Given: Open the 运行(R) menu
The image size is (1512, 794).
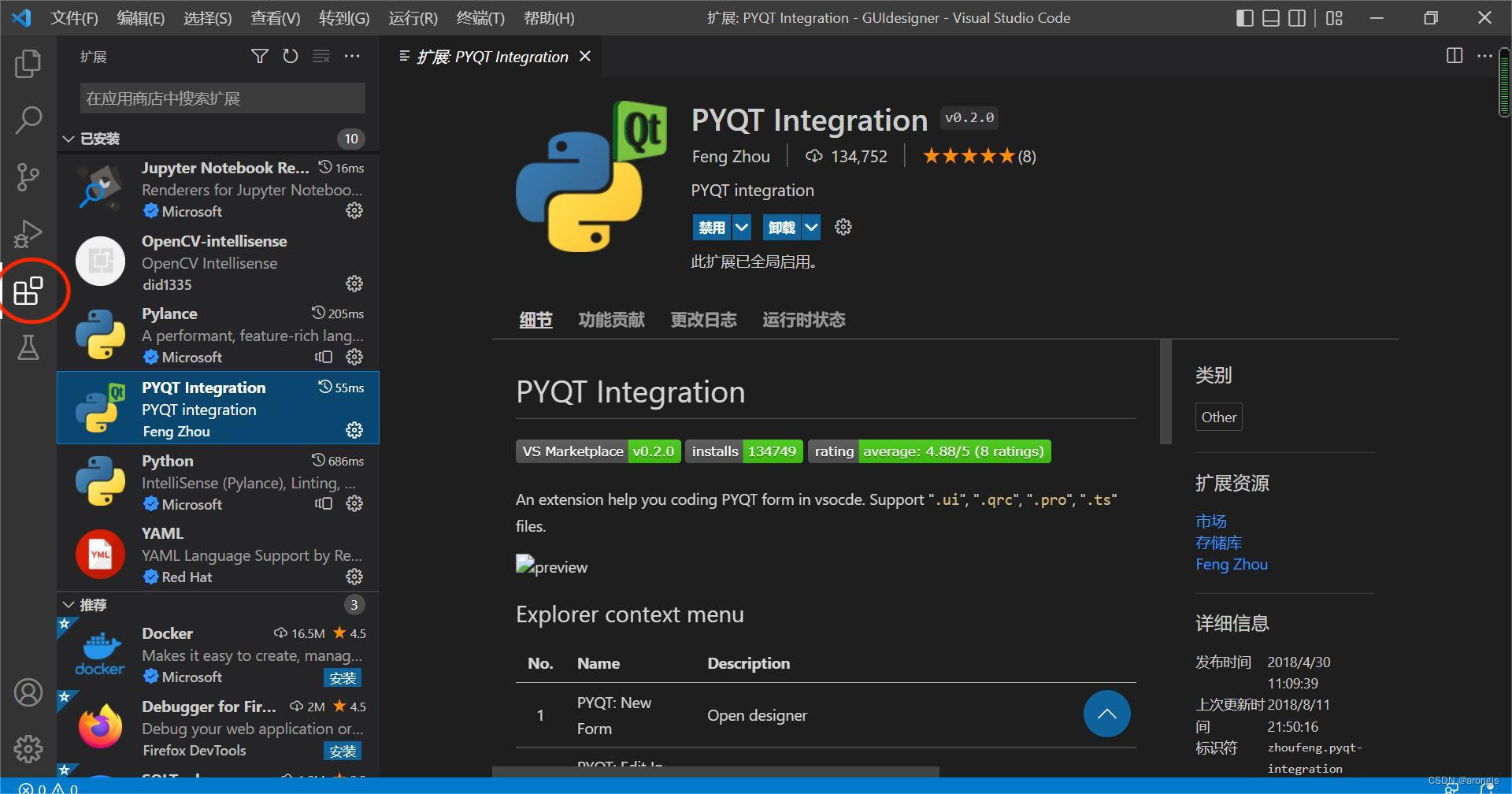Looking at the screenshot, I should [x=411, y=17].
